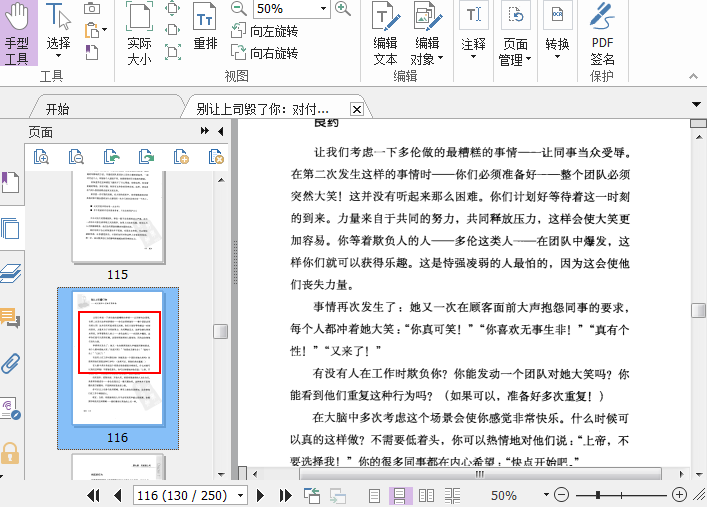
Task: Click the Actual Size (实际大小) icon
Action: [139, 33]
